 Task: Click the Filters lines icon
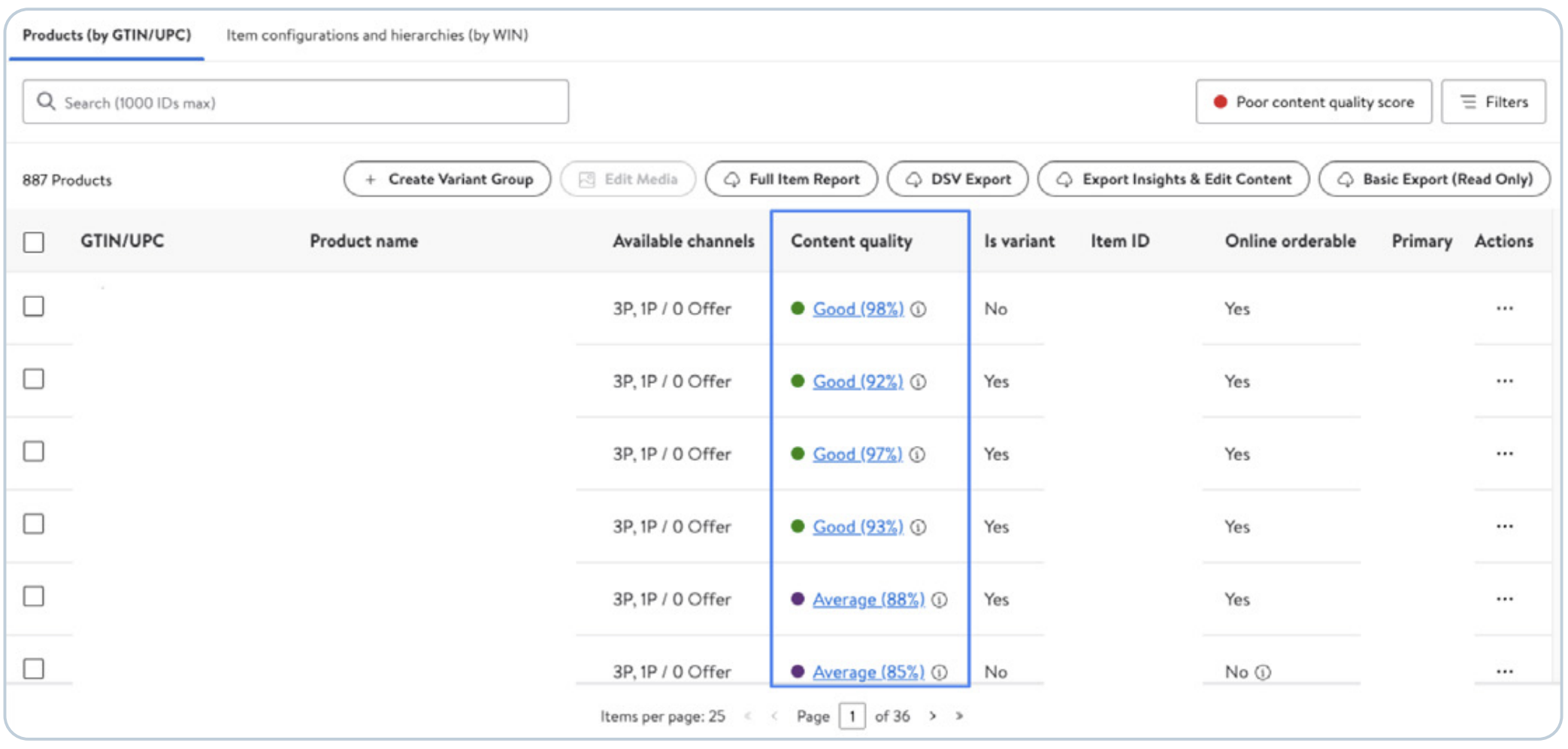(1468, 102)
